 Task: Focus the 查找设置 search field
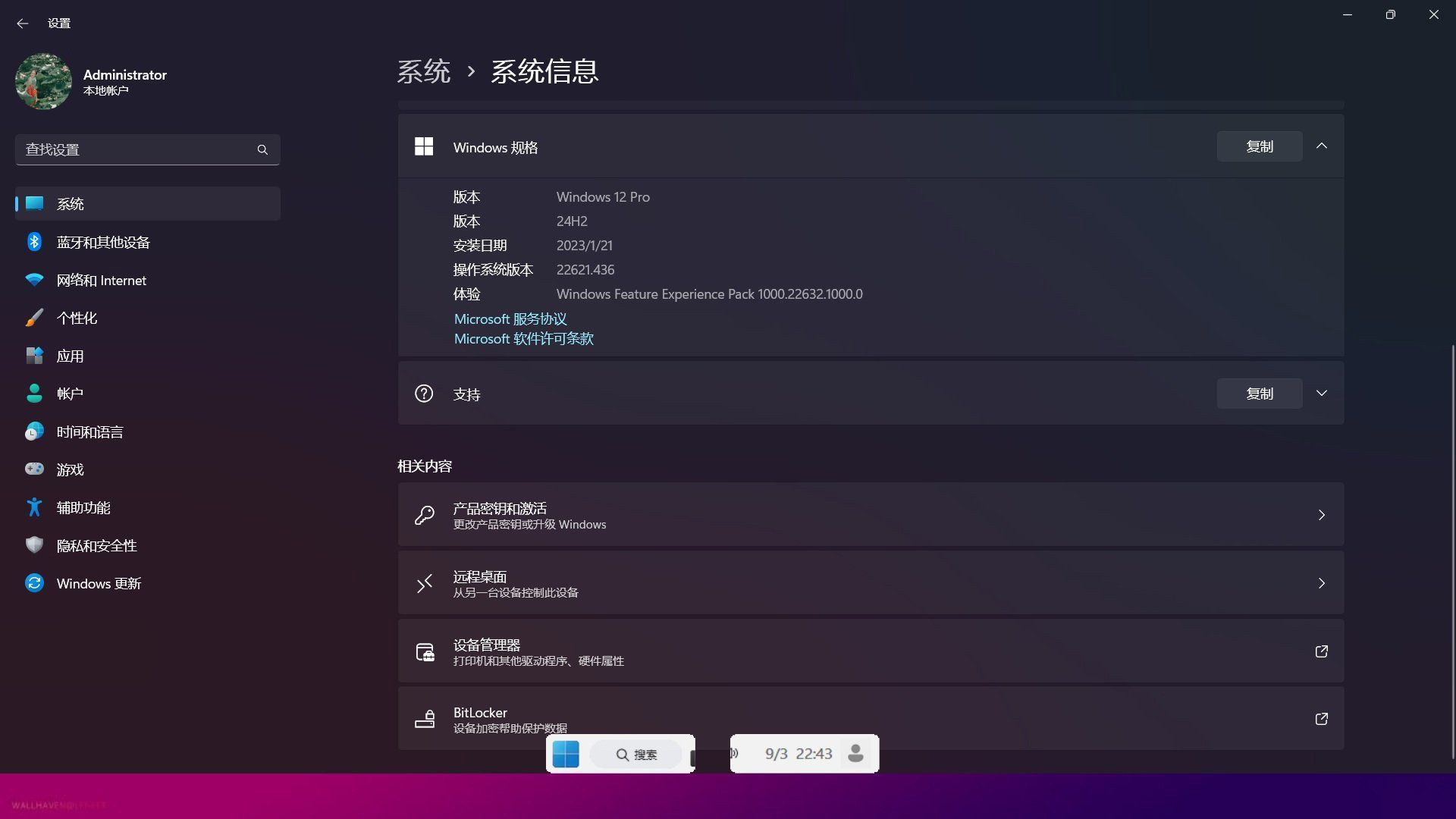[148, 149]
